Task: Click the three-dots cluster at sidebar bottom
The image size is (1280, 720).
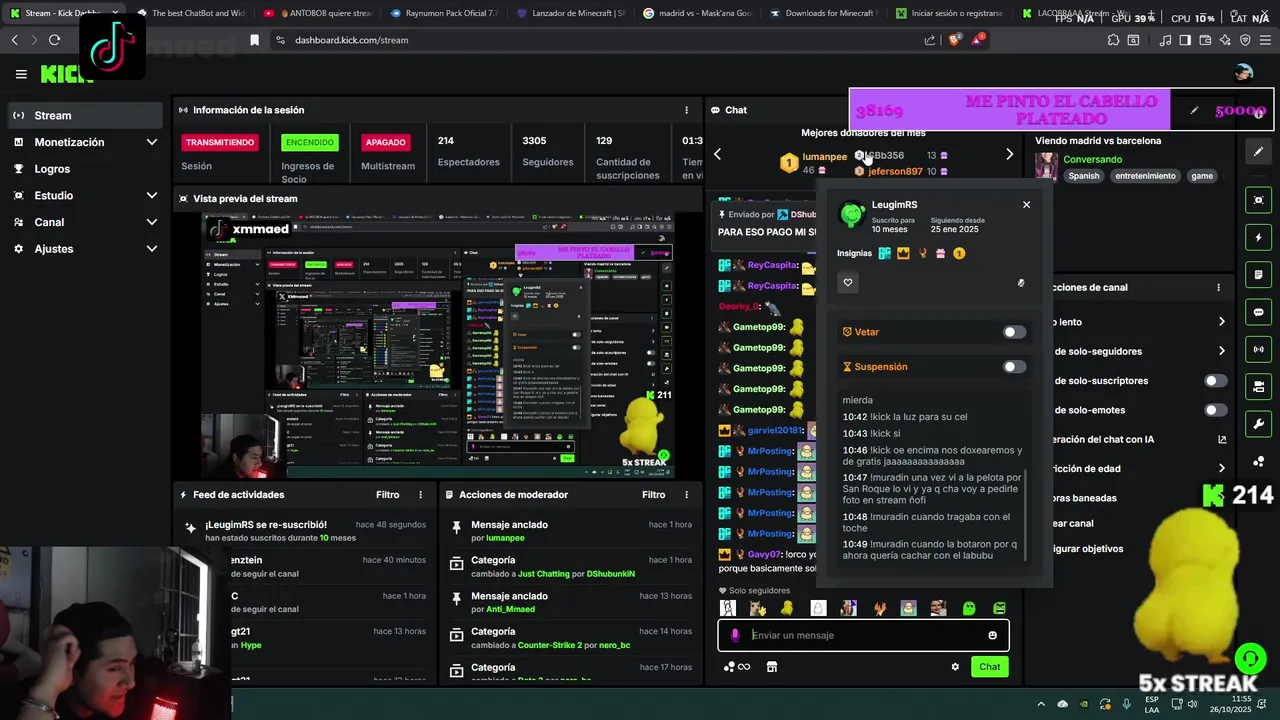Action: (1258, 461)
